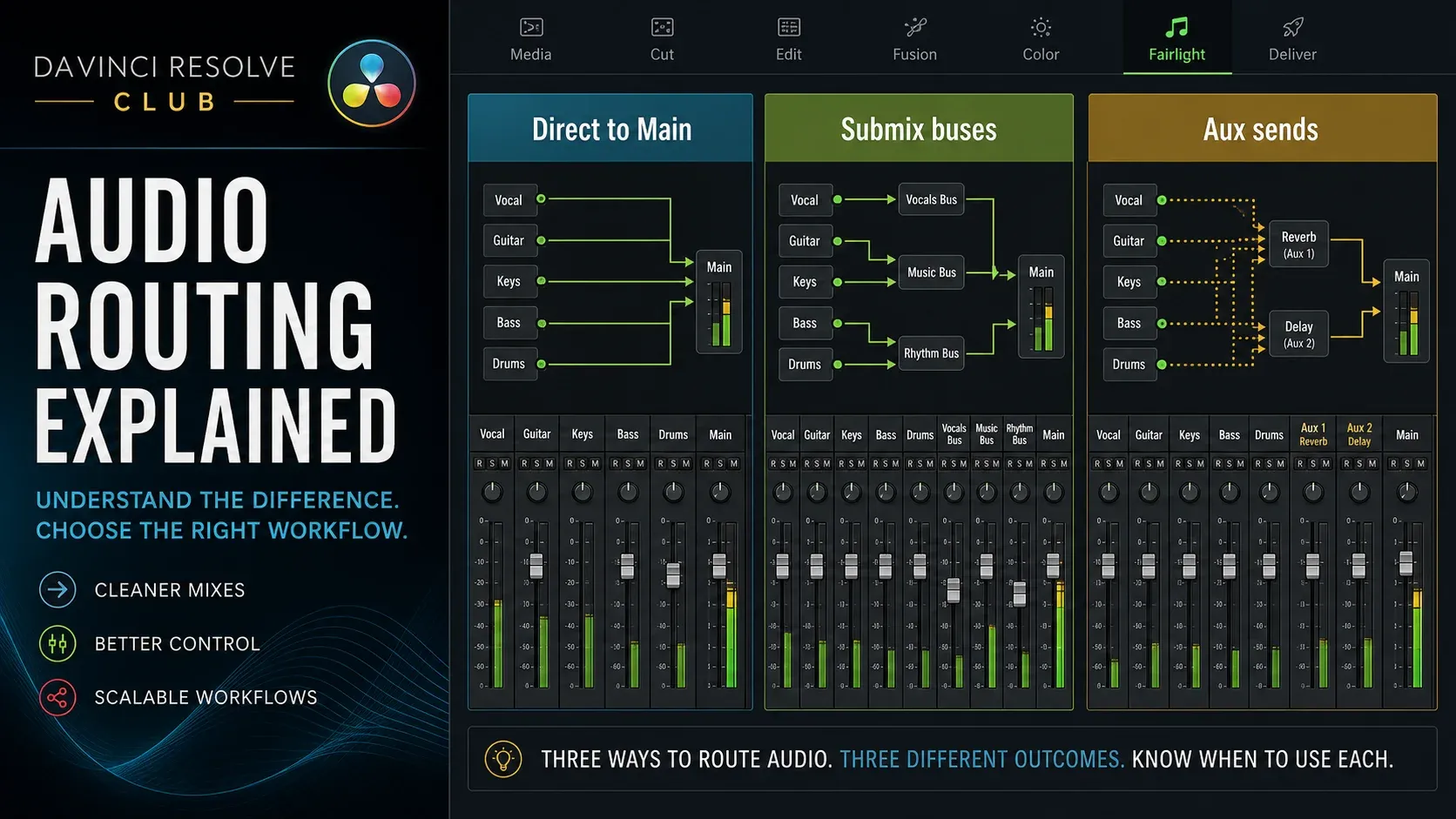Screen dimensions: 1456x819
Task: Click the Vocals Bus fader in Submix mixer
Action: (x=954, y=590)
